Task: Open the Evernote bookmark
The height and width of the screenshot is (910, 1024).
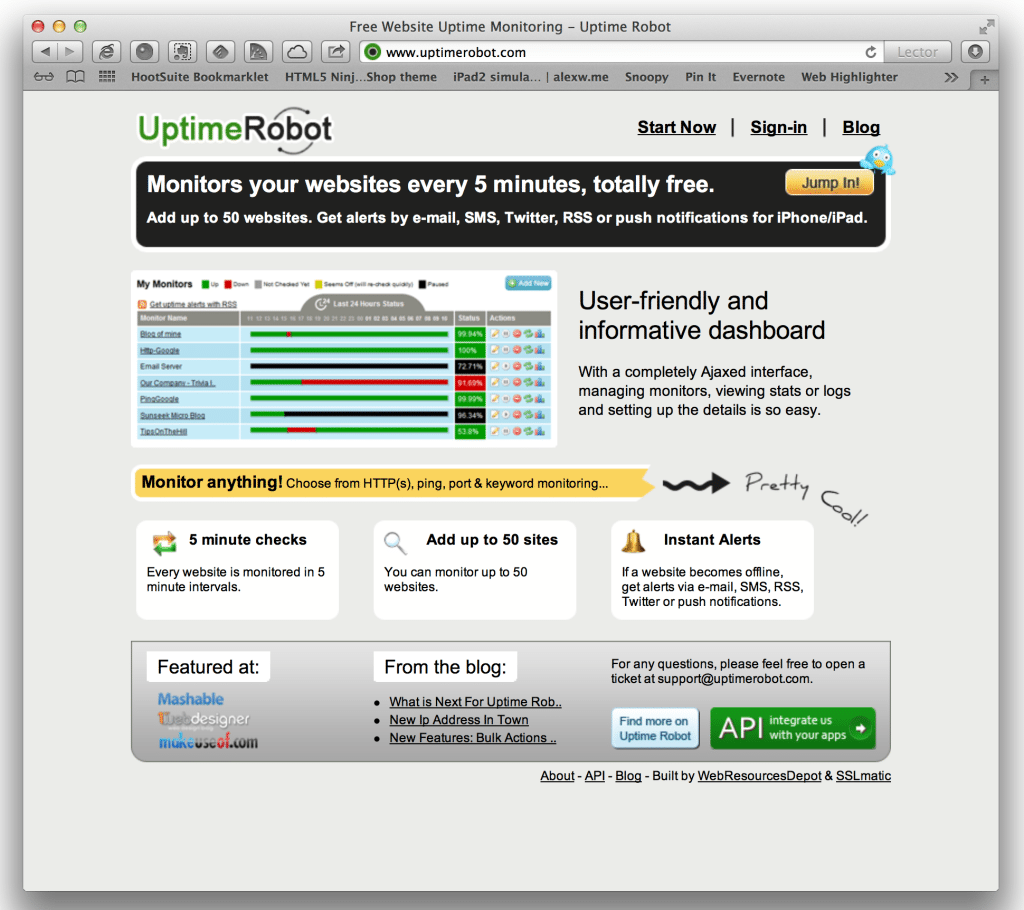Action: coord(758,77)
